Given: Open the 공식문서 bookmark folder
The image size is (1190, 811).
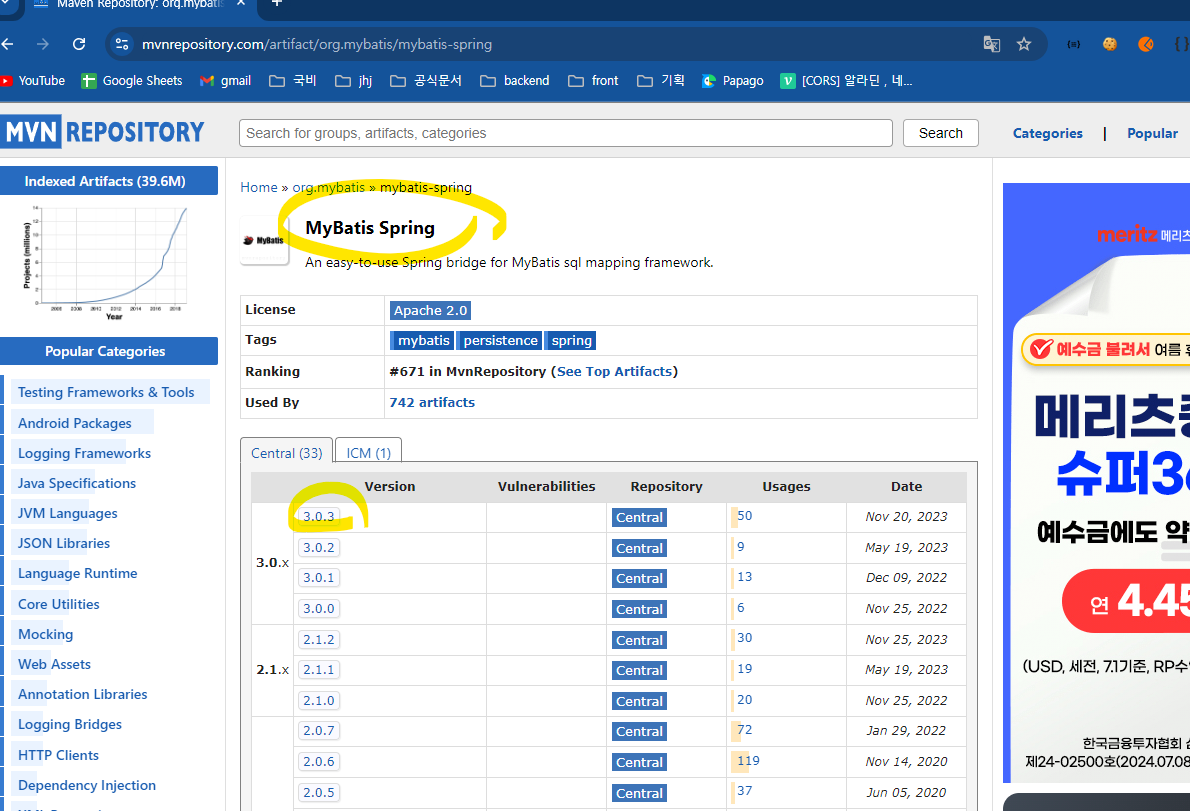Looking at the screenshot, I should [426, 80].
